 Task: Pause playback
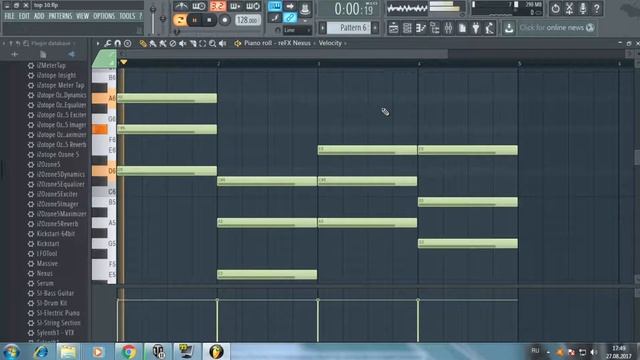point(194,20)
